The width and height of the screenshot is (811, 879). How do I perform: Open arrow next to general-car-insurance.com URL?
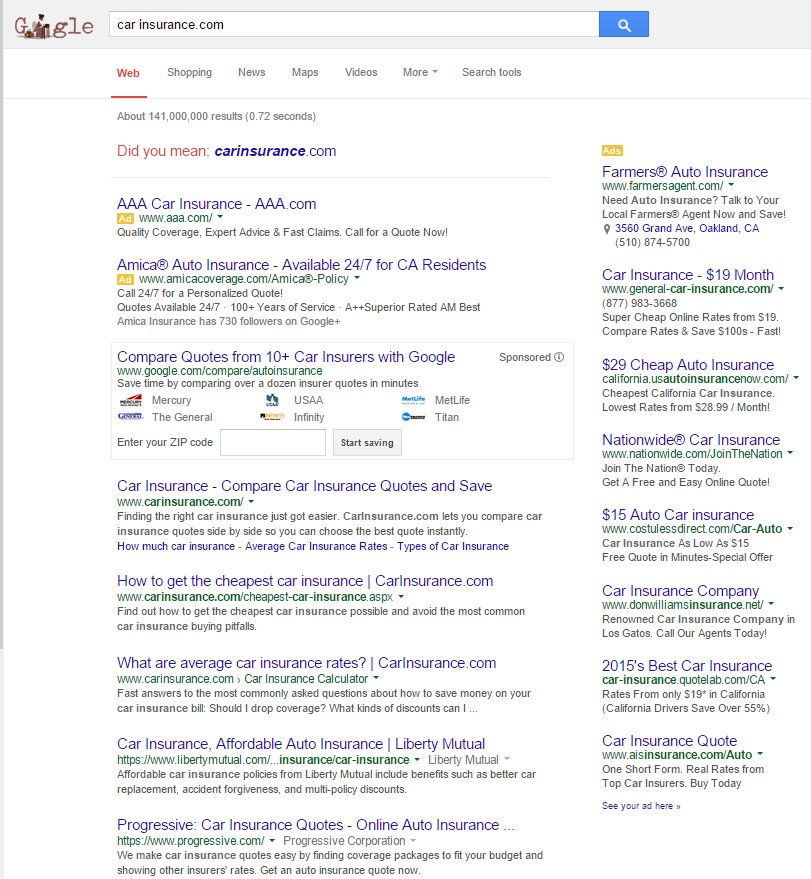[x=781, y=288]
